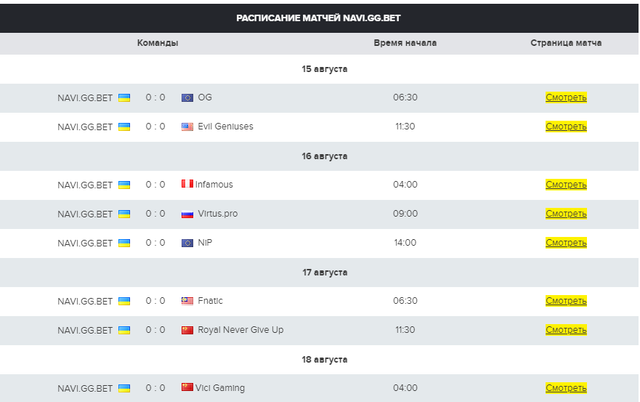Open the watch link for Vici Gaming match
The image size is (640, 402).
tap(566, 388)
